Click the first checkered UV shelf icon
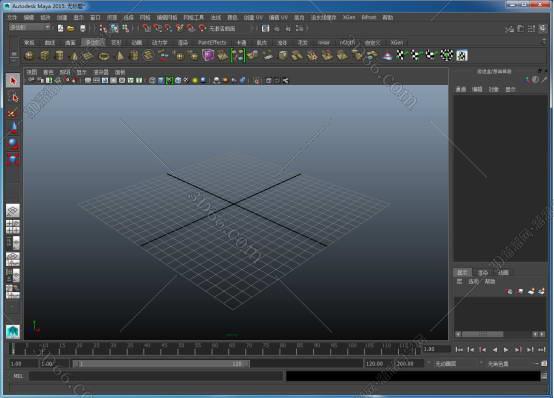The image size is (554, 398). 401,55
